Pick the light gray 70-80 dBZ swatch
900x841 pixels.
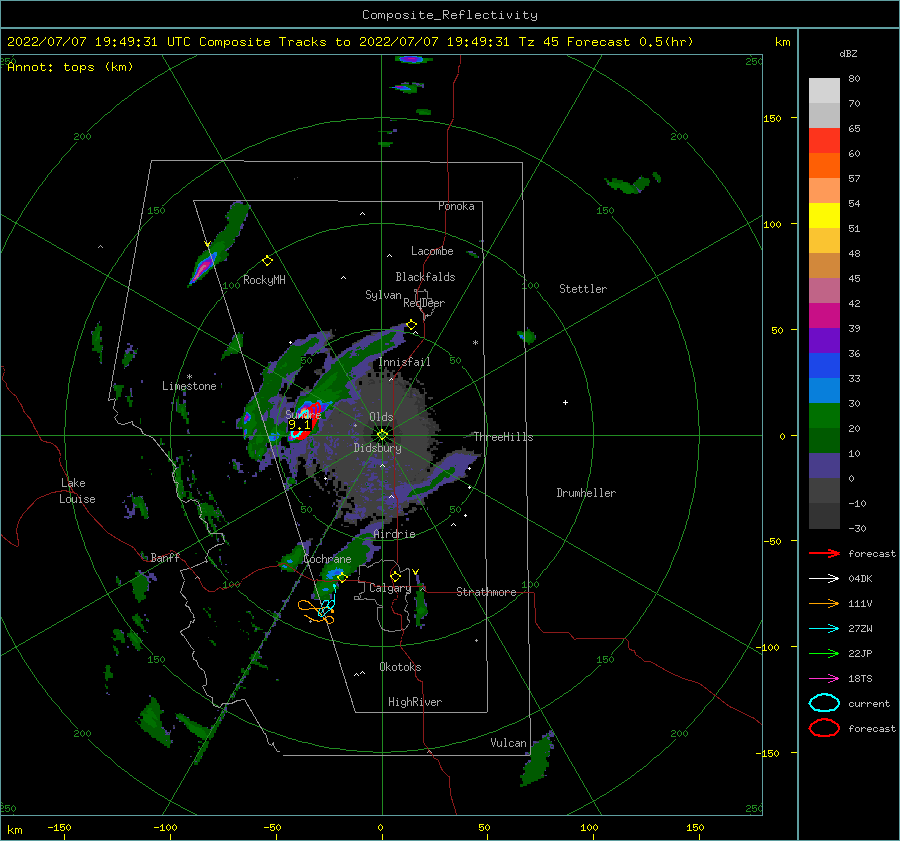824,91
